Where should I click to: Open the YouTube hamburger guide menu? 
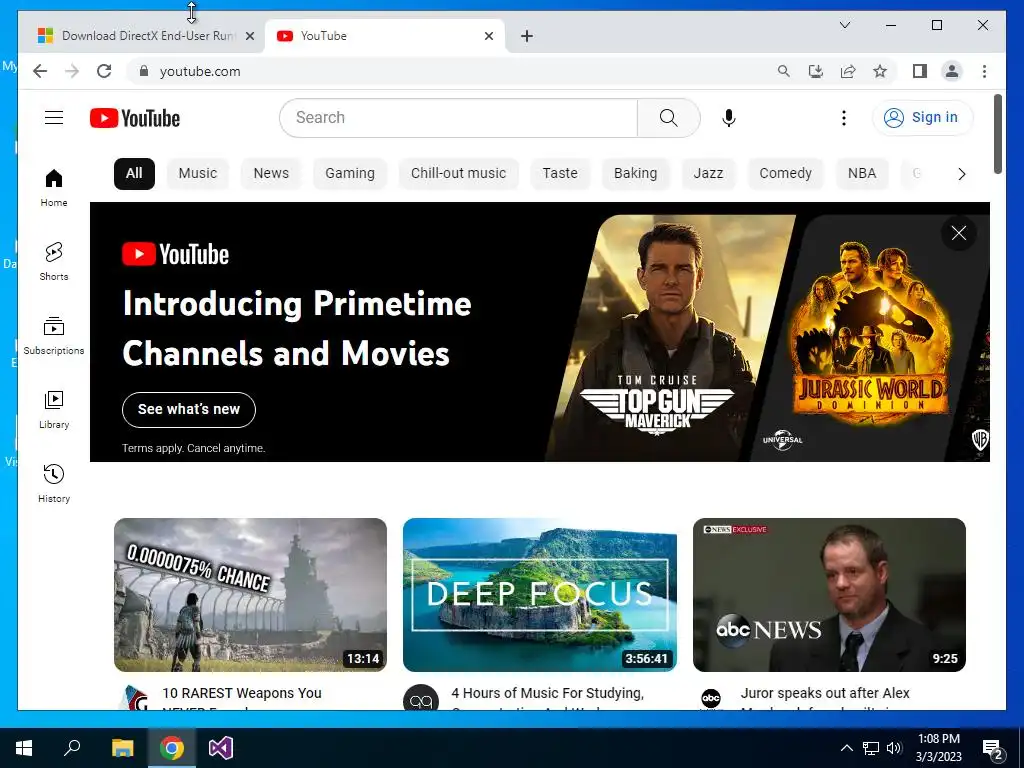click(54, 118)
